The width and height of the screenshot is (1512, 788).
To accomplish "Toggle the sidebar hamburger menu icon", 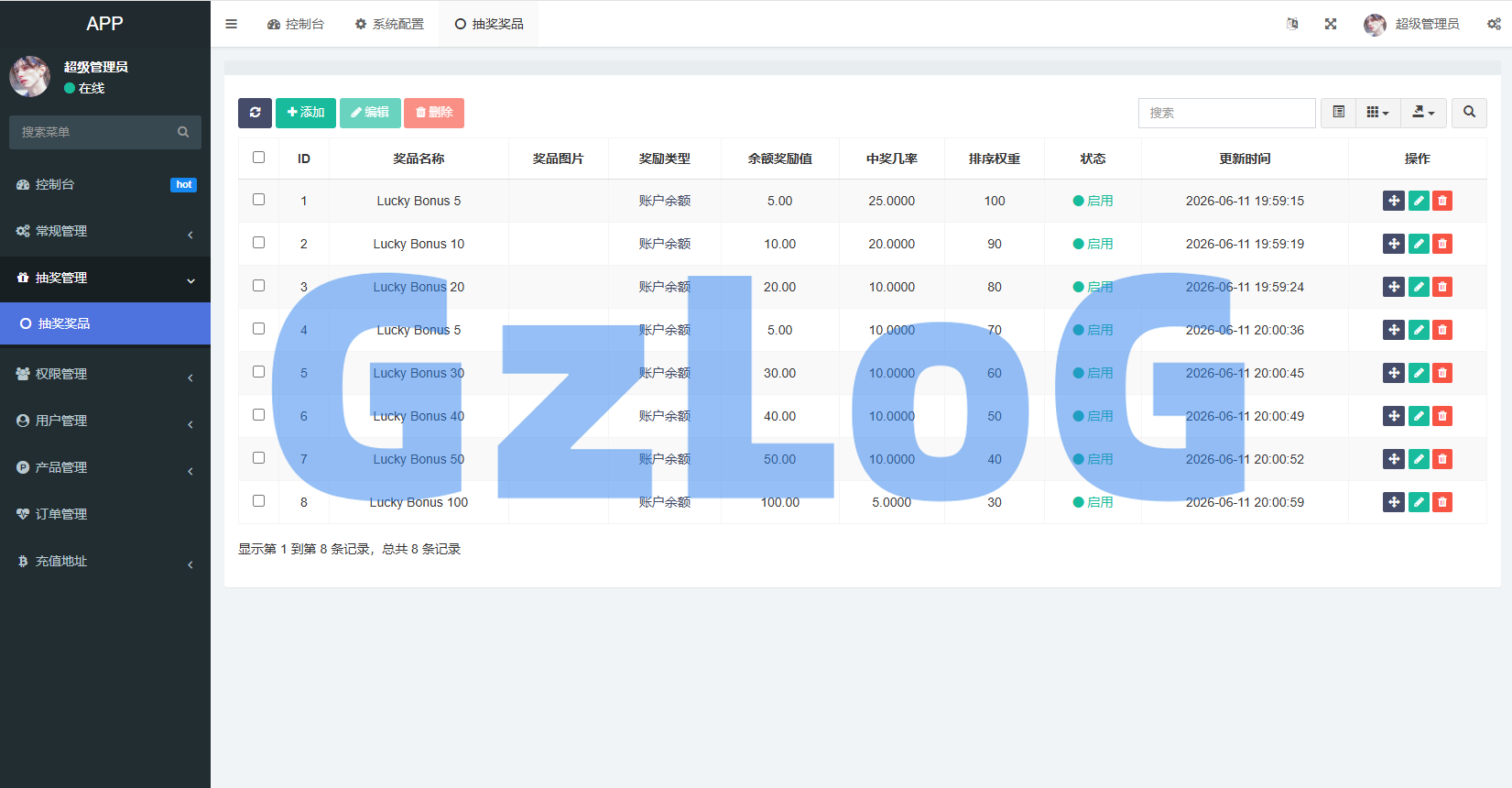I will click(x=231, y=24).
